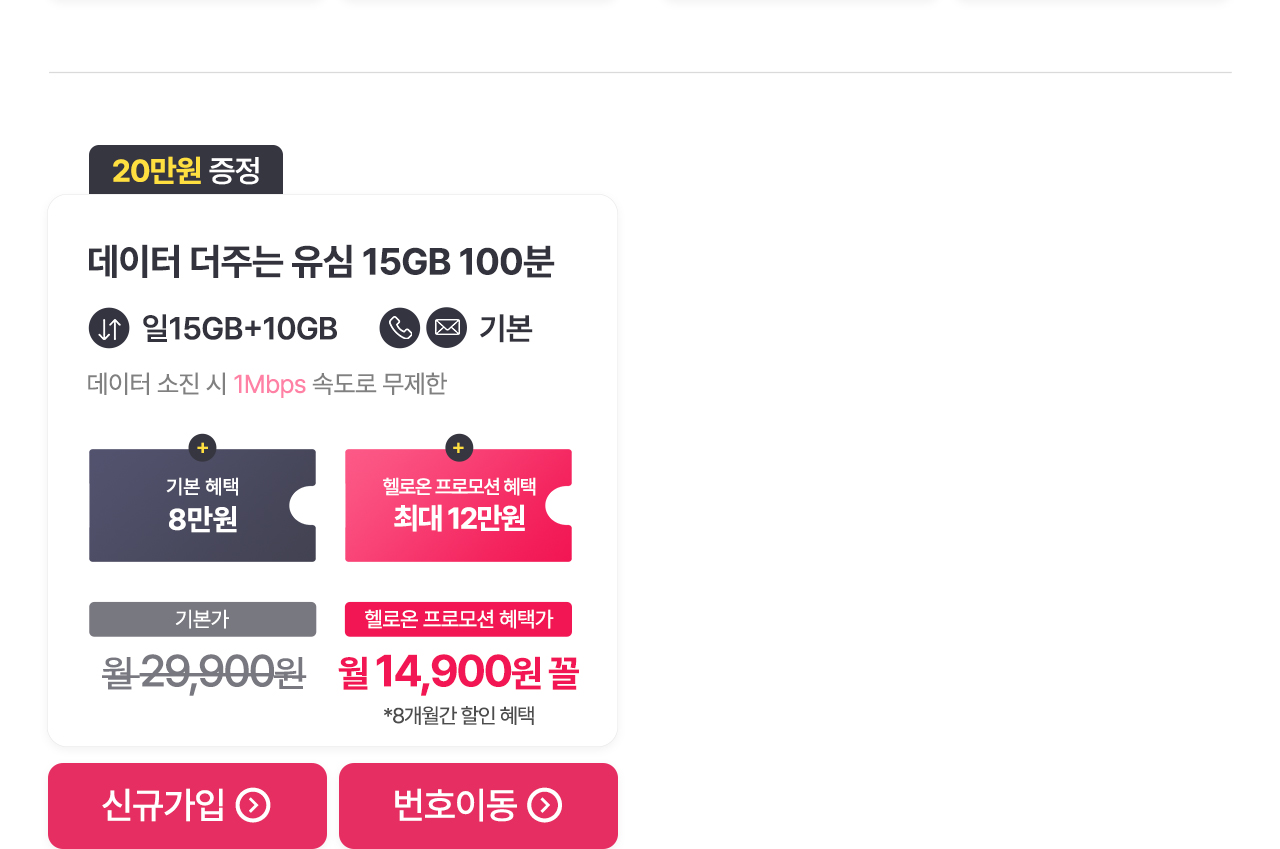Click the 번호이동 button
The width and height of the screenshot is (1280, 849).
point(478,806)
